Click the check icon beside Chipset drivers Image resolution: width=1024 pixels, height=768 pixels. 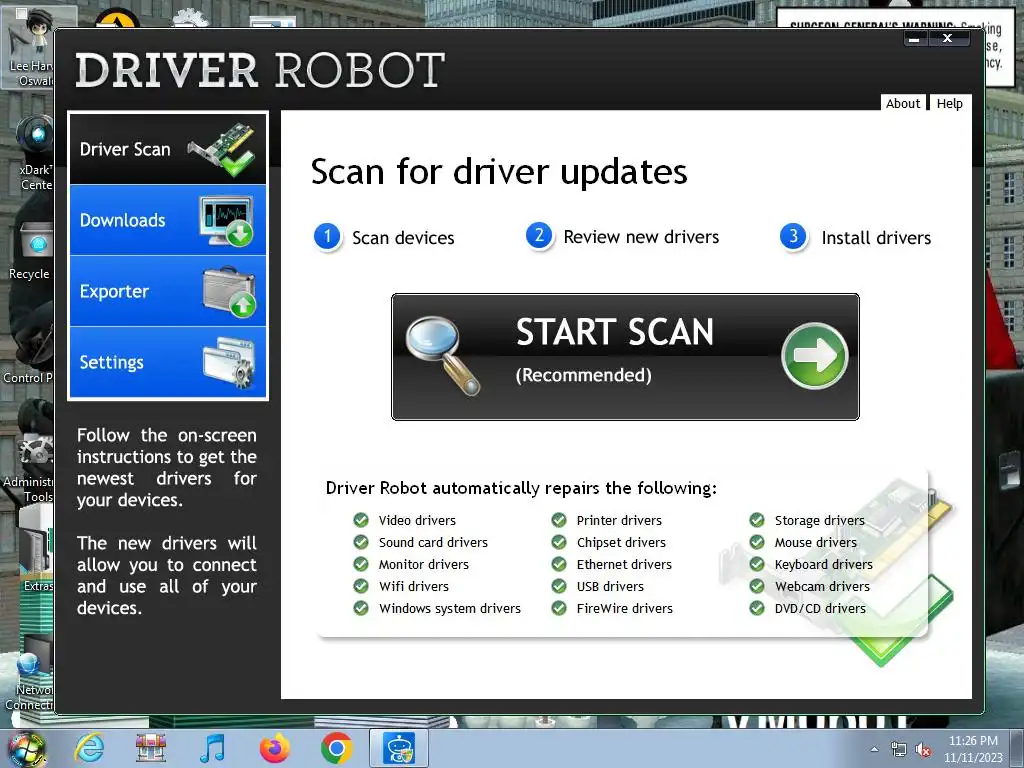[x=559, y=542]
